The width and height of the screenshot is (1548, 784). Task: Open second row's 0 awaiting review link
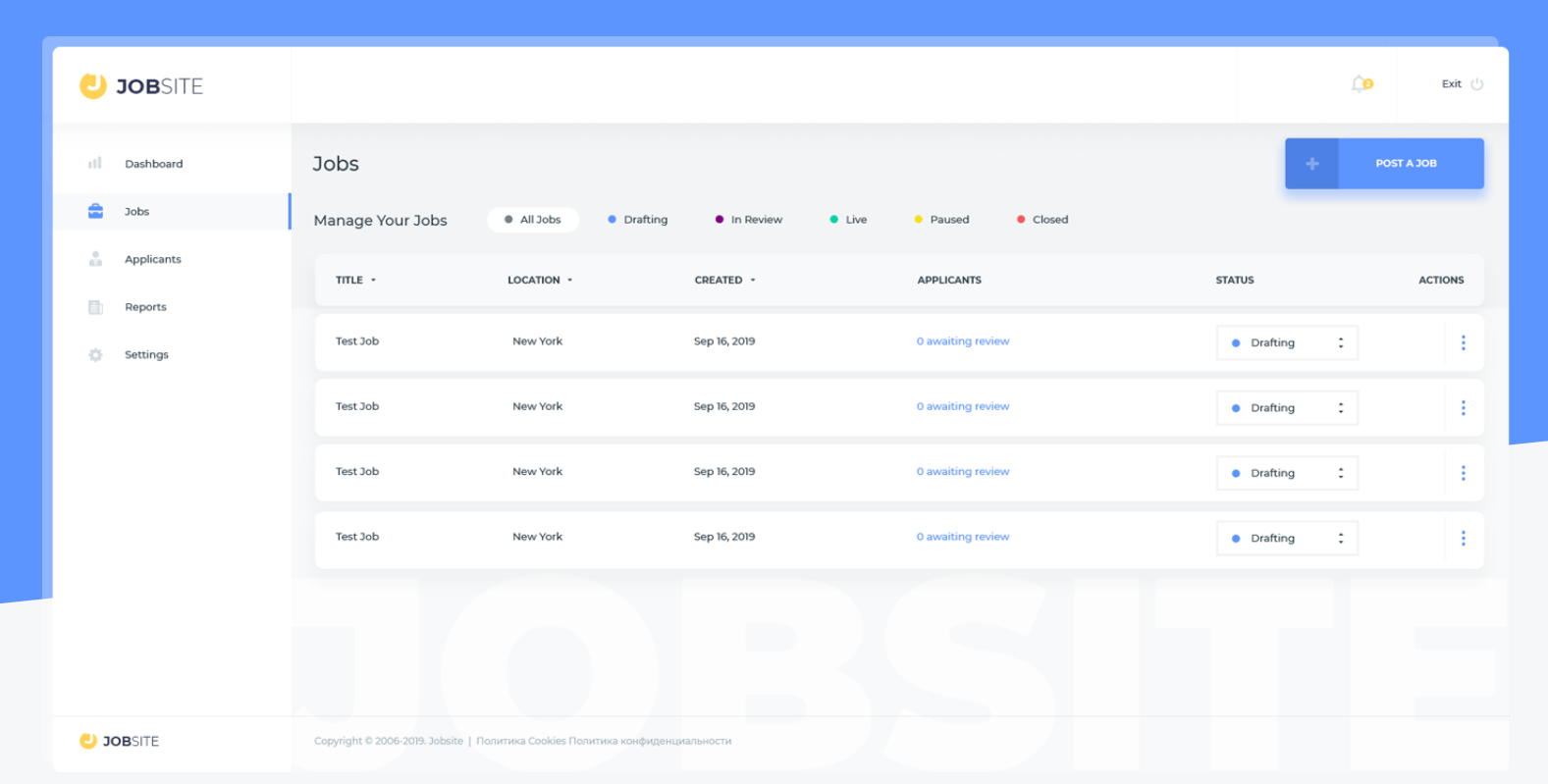(x=963, y=406)
